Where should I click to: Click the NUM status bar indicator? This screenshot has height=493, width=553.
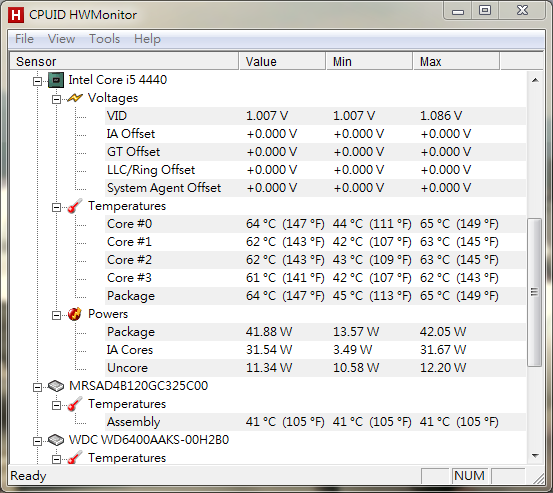click(469, 476)
